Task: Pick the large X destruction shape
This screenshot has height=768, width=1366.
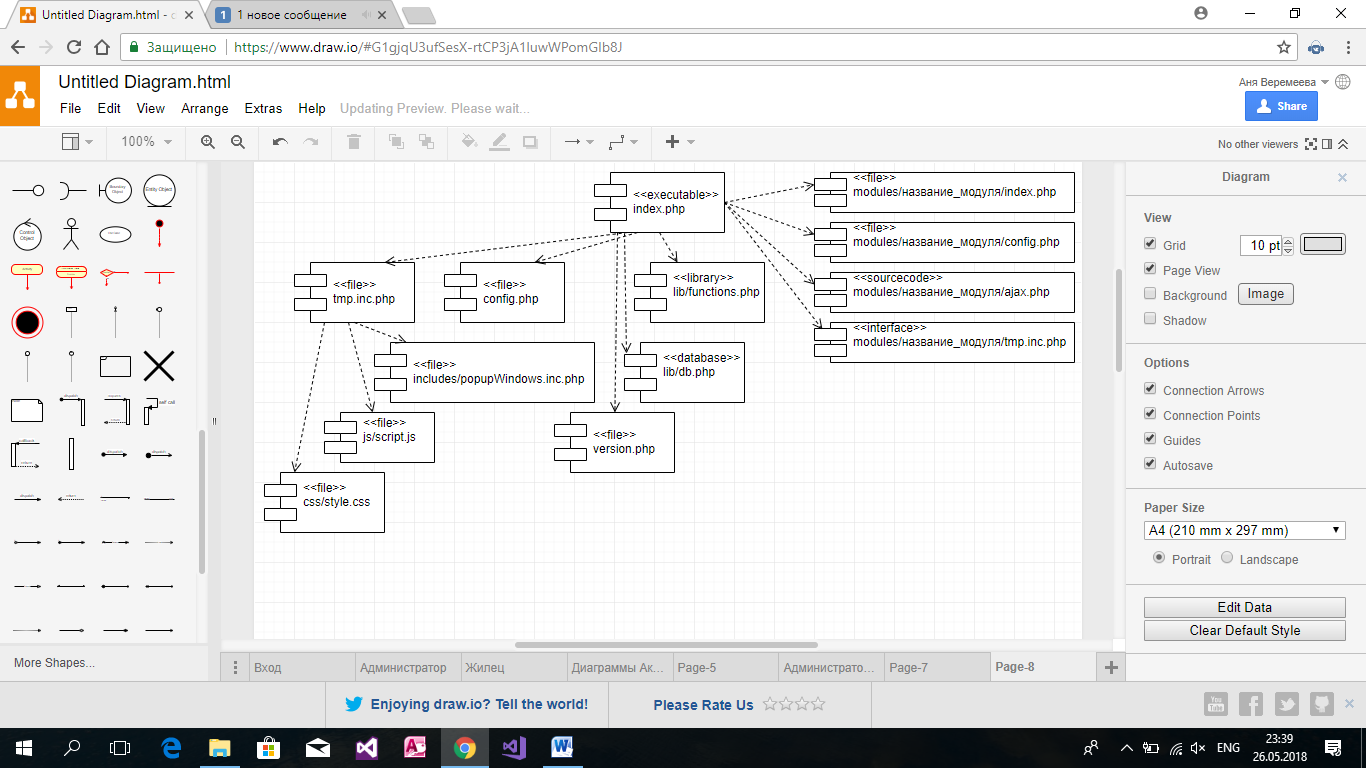Action: coord(159,366)
